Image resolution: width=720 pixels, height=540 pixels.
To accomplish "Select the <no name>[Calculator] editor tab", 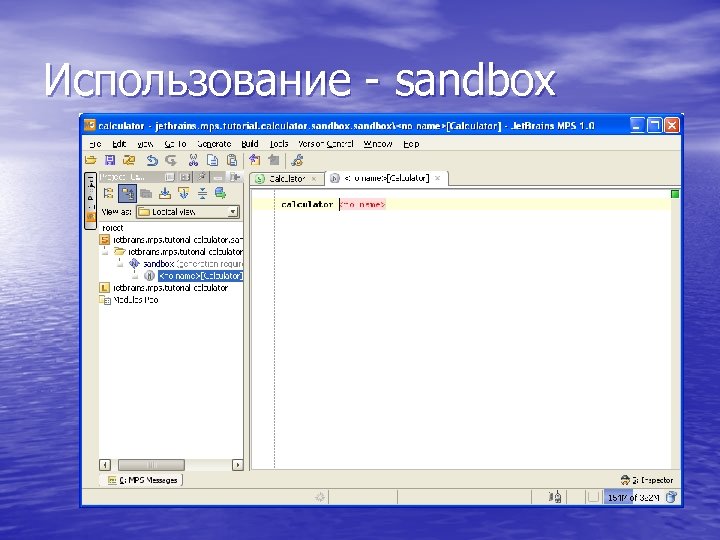I will (385, 178).
